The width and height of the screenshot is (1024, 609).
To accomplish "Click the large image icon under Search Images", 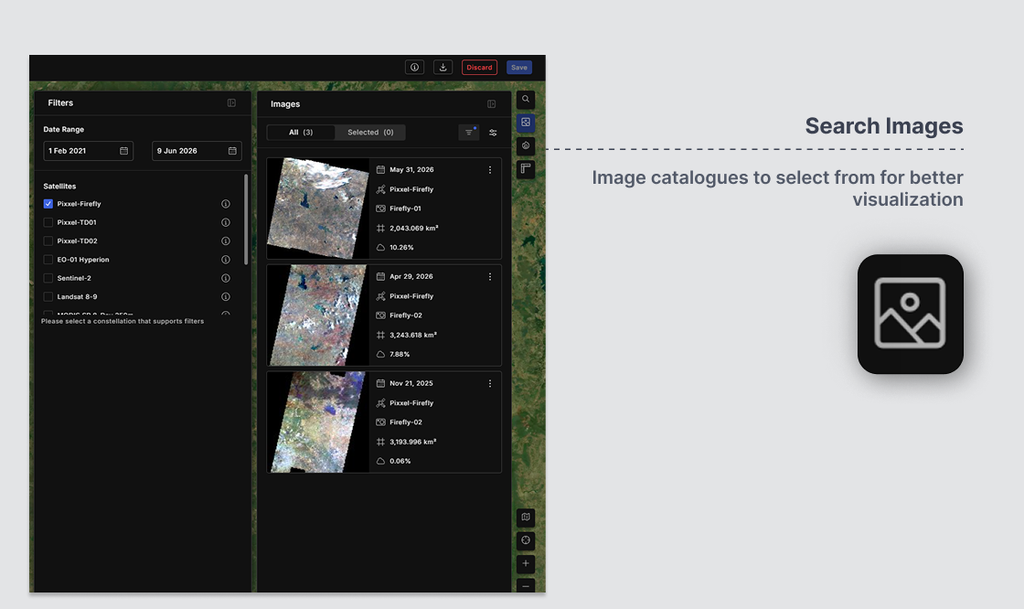I will pyautogui.click(x=910, y=314).
